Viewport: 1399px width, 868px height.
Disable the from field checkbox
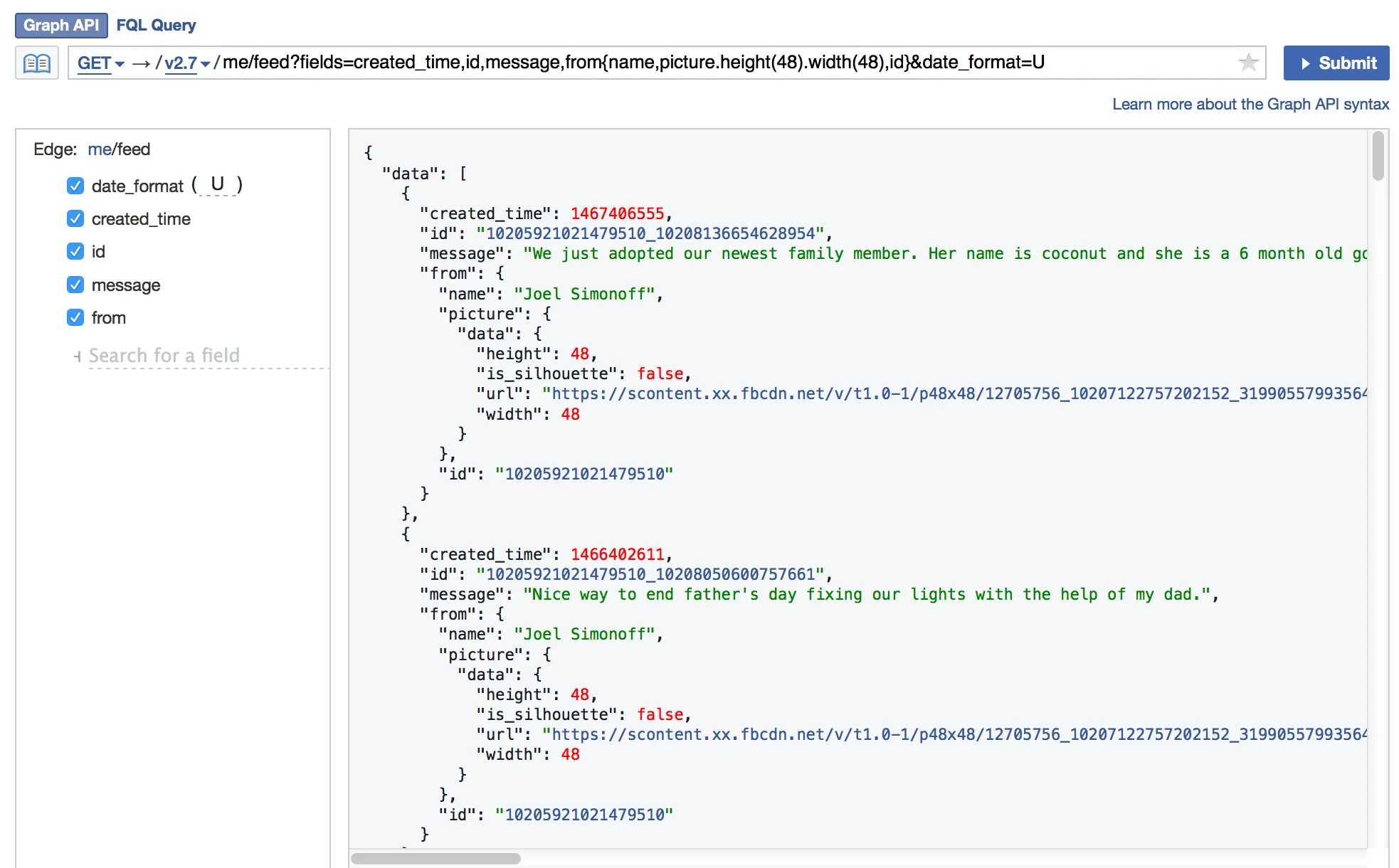(x=75, y=317)
